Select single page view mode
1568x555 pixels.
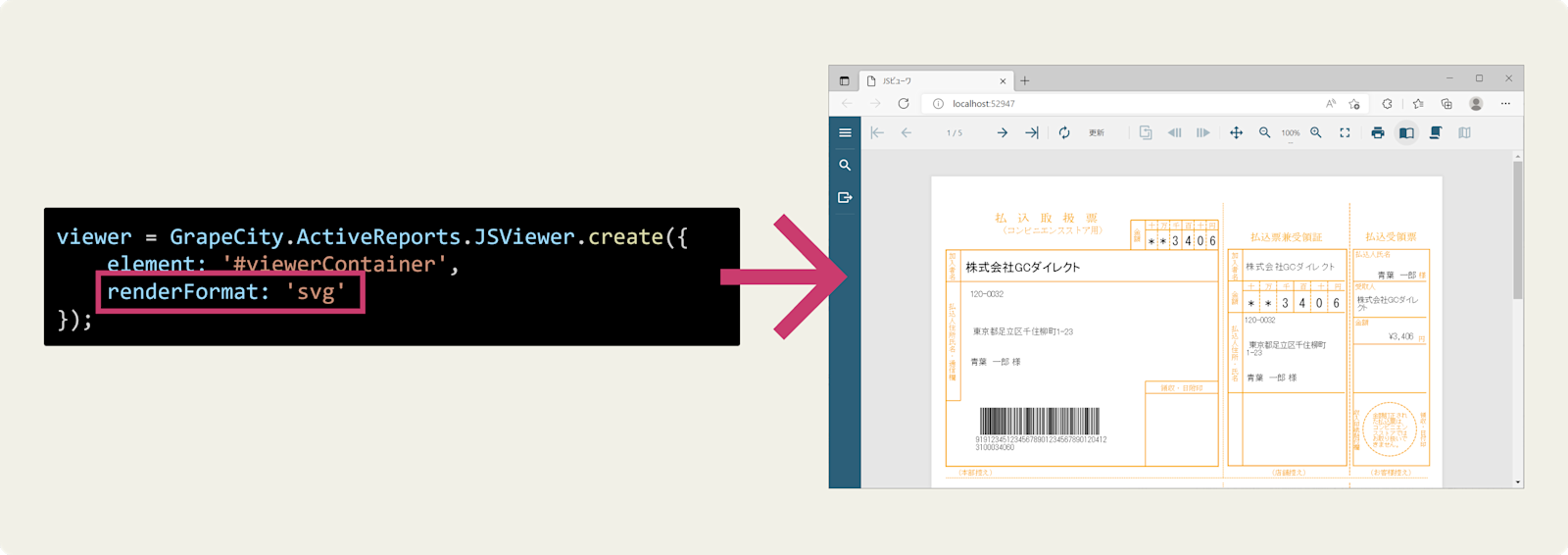1406,133
